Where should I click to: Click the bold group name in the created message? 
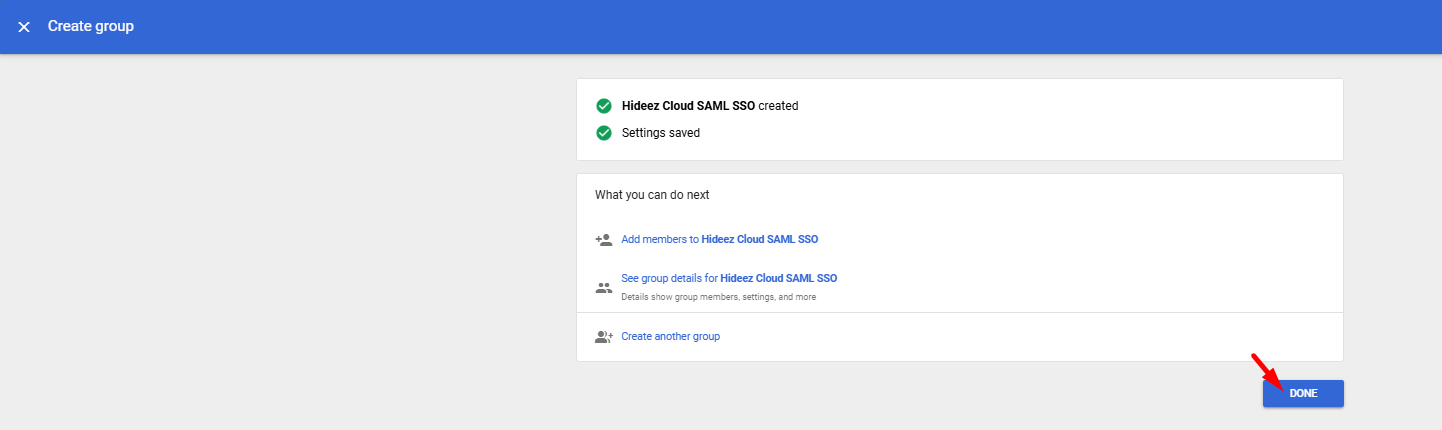(688, 106)
